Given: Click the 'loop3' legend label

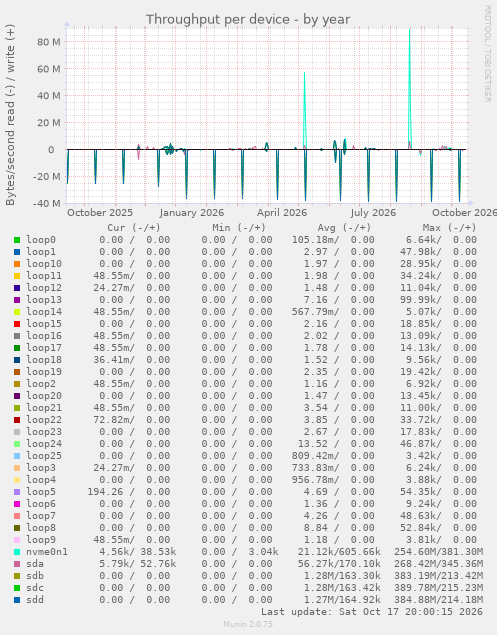Looking at the screenshot, I should (x=41, y=468).
